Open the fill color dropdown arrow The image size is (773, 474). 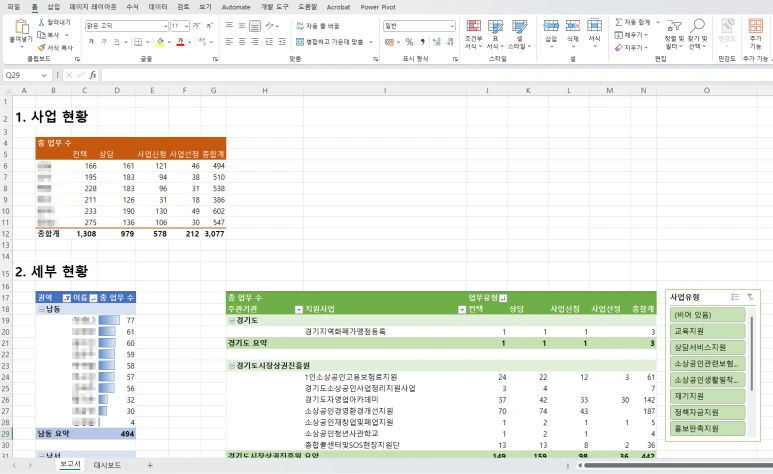tap(169, 42)
